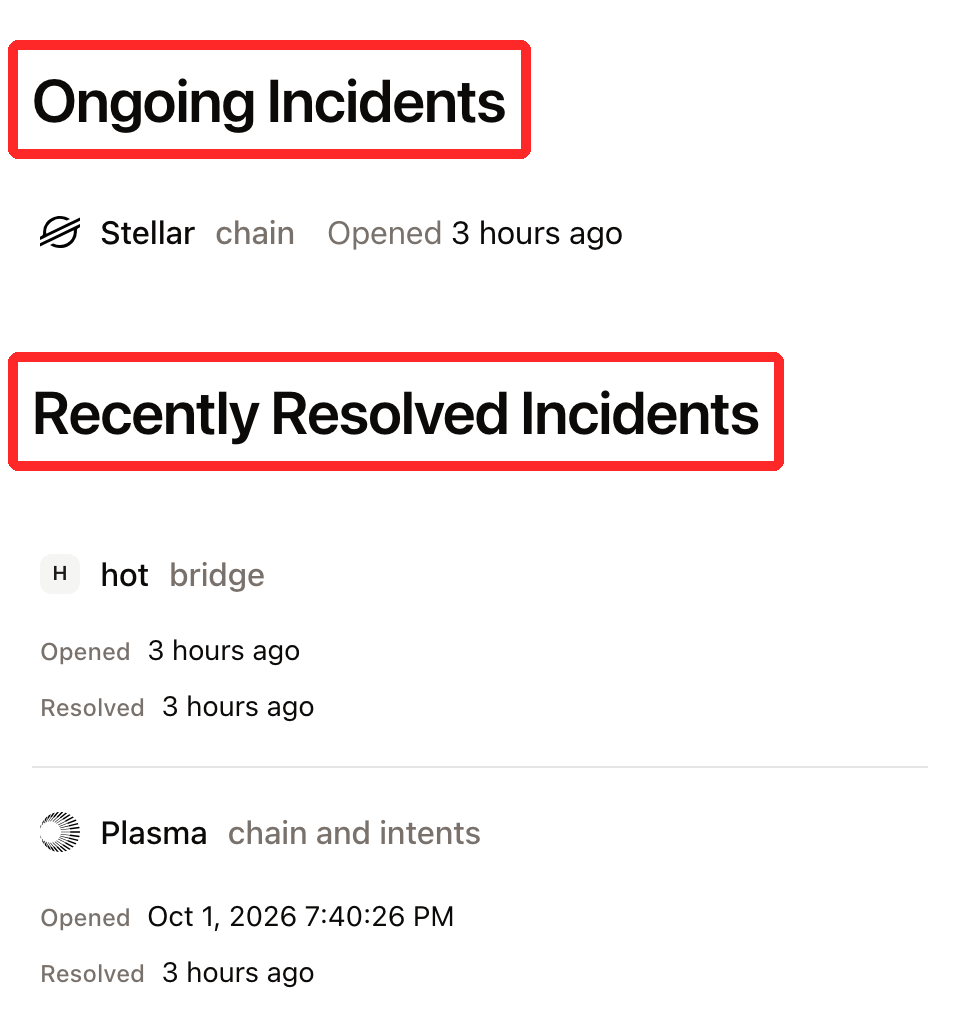The height and width of the screenshot is (1030, 960).
Task: Click Plasma's Resolved '3 hours ago' time
Action: [x=239, y=972]
